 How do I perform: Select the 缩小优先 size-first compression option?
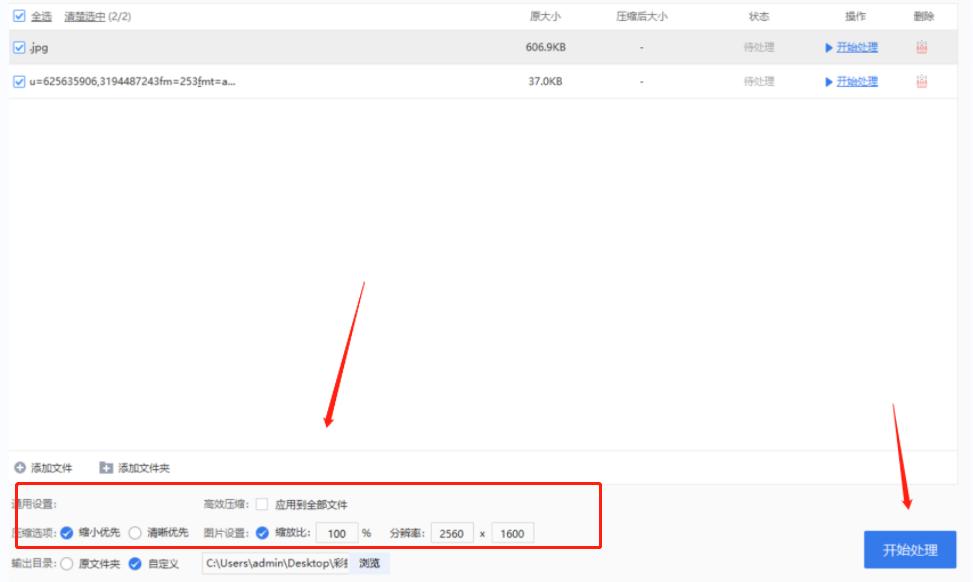point(66,533)
